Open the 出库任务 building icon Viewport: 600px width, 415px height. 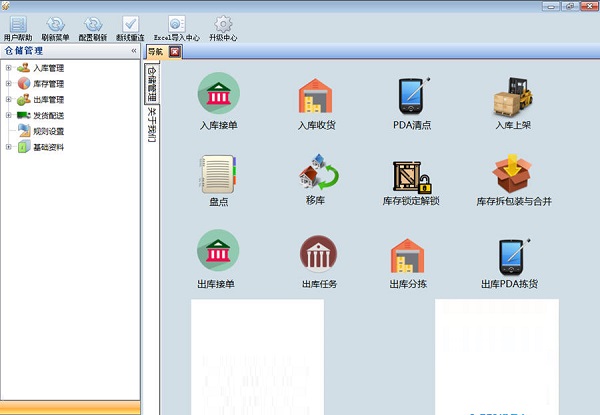pos(318,253)
